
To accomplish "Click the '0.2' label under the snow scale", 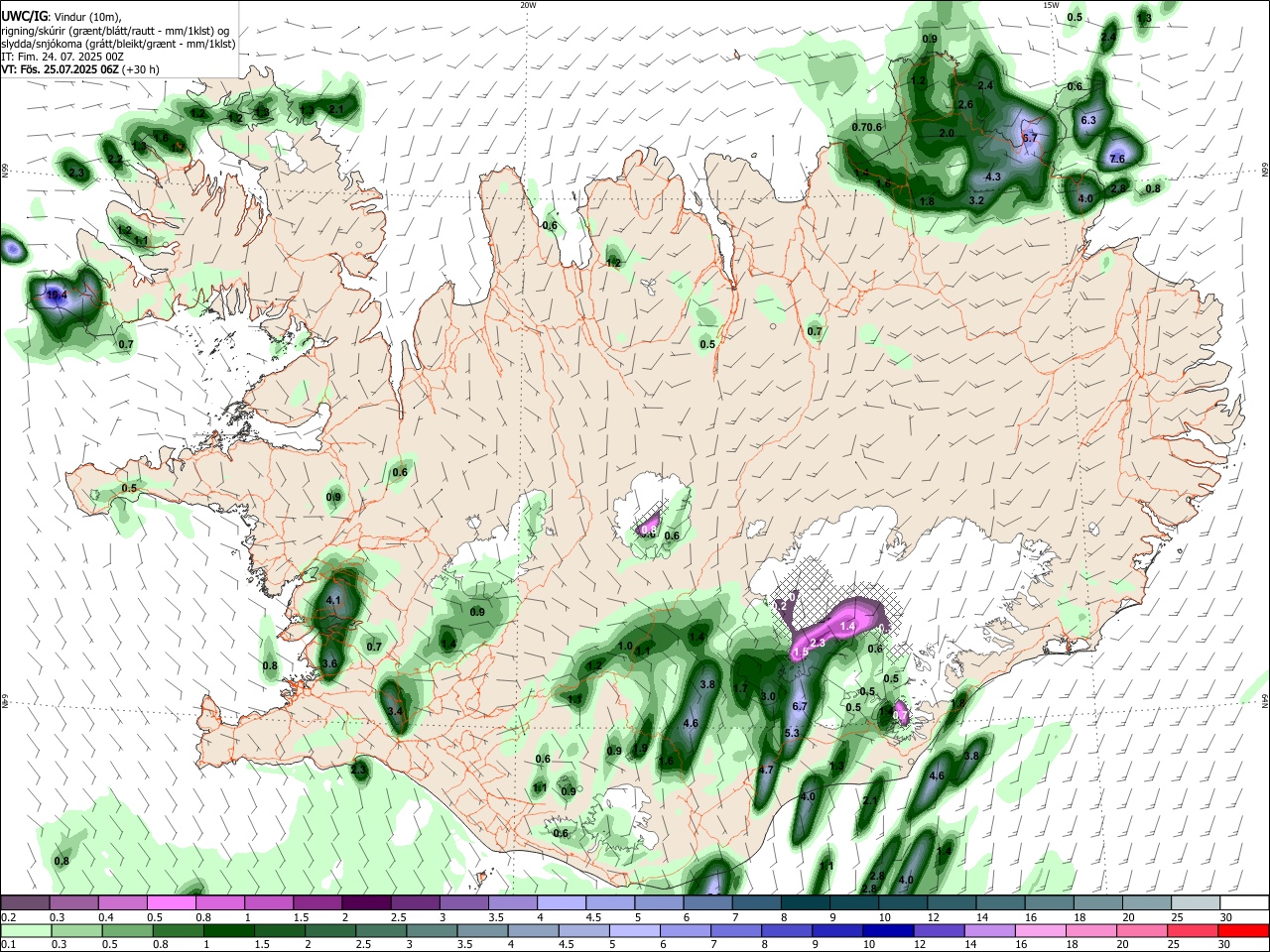I will coord(8,917).
